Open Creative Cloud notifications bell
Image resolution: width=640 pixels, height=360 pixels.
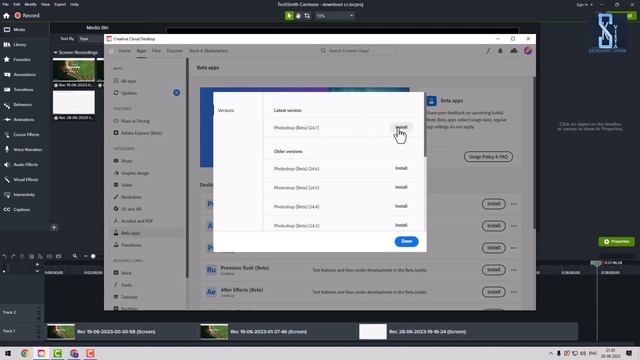tap(500, 51)
